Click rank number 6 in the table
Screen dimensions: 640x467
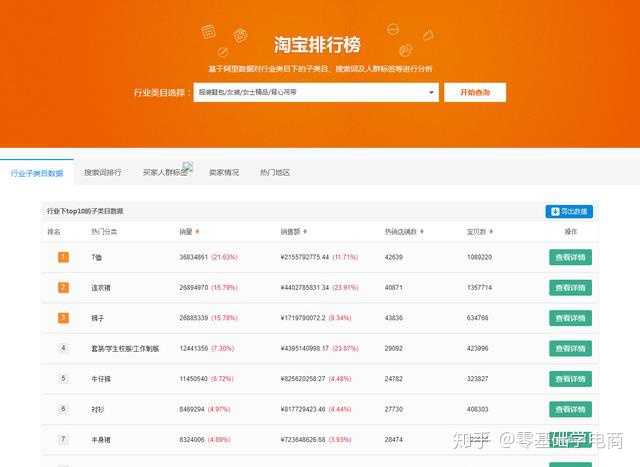[x=63, y=409]
